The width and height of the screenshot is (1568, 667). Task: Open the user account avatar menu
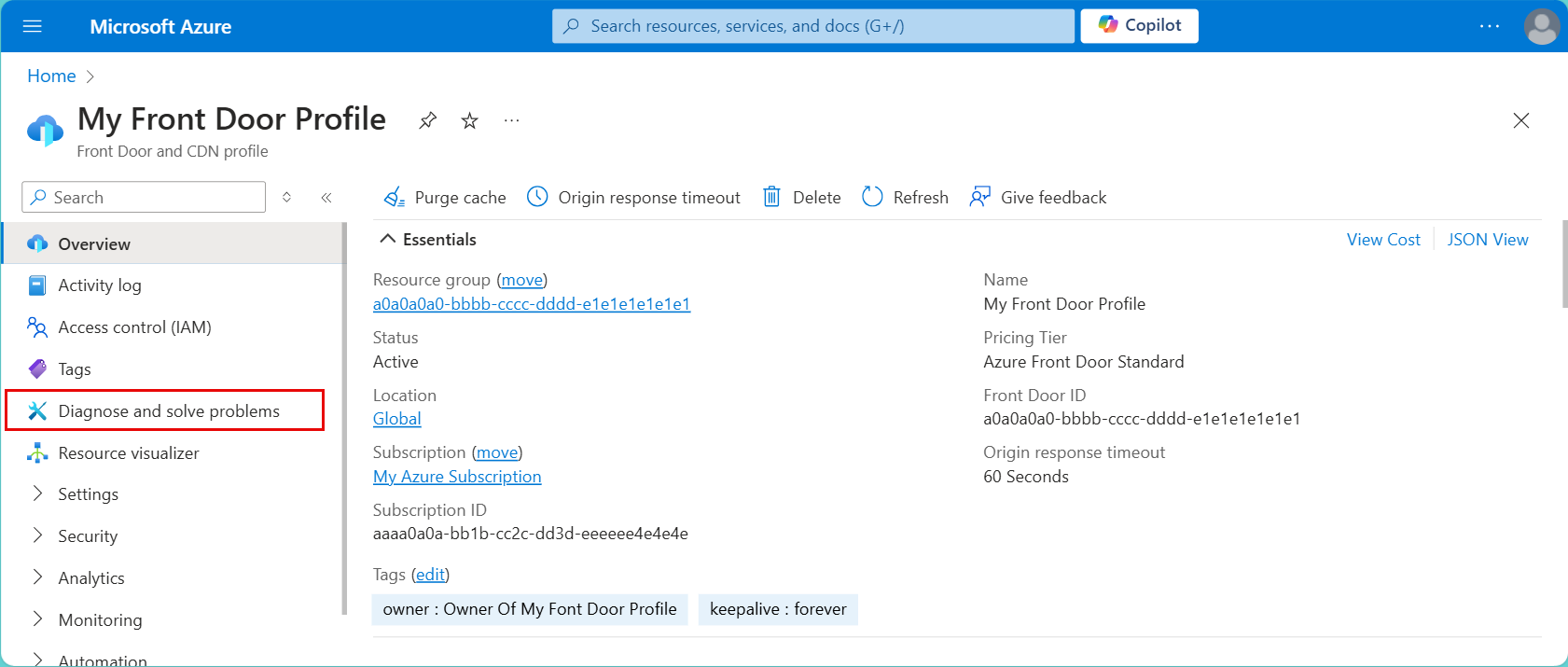tap(1541, 26)
